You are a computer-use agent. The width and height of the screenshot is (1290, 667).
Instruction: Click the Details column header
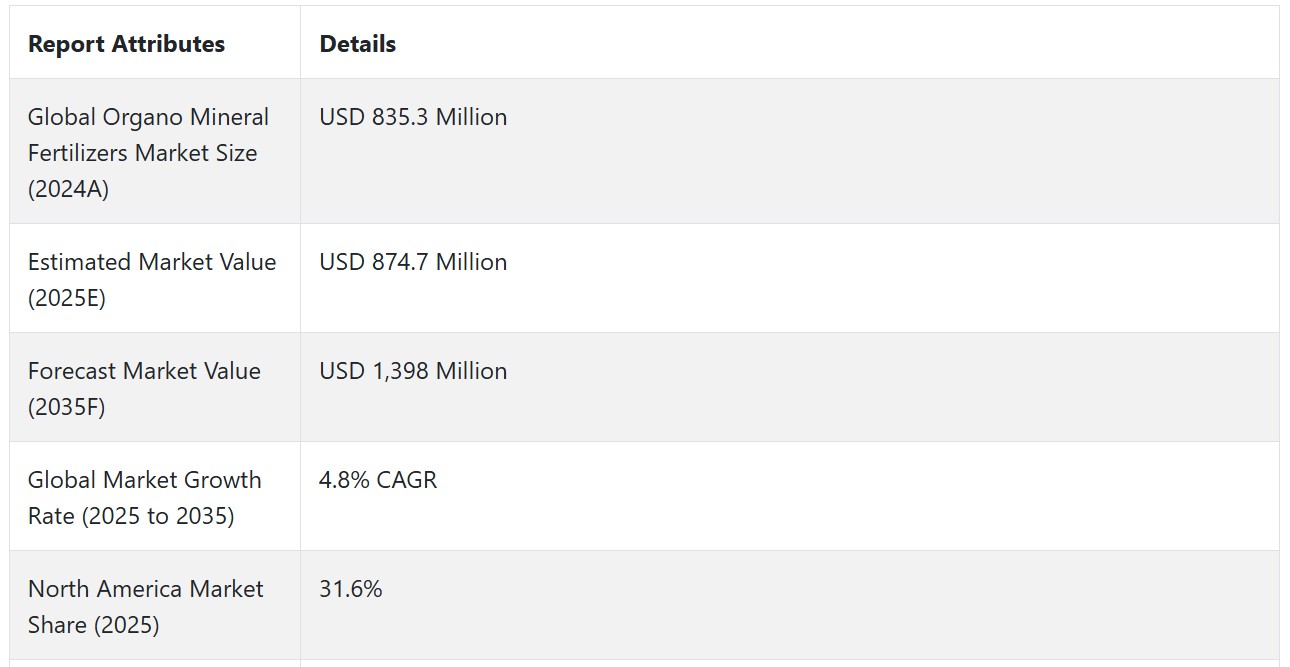(x=358, y=44)
